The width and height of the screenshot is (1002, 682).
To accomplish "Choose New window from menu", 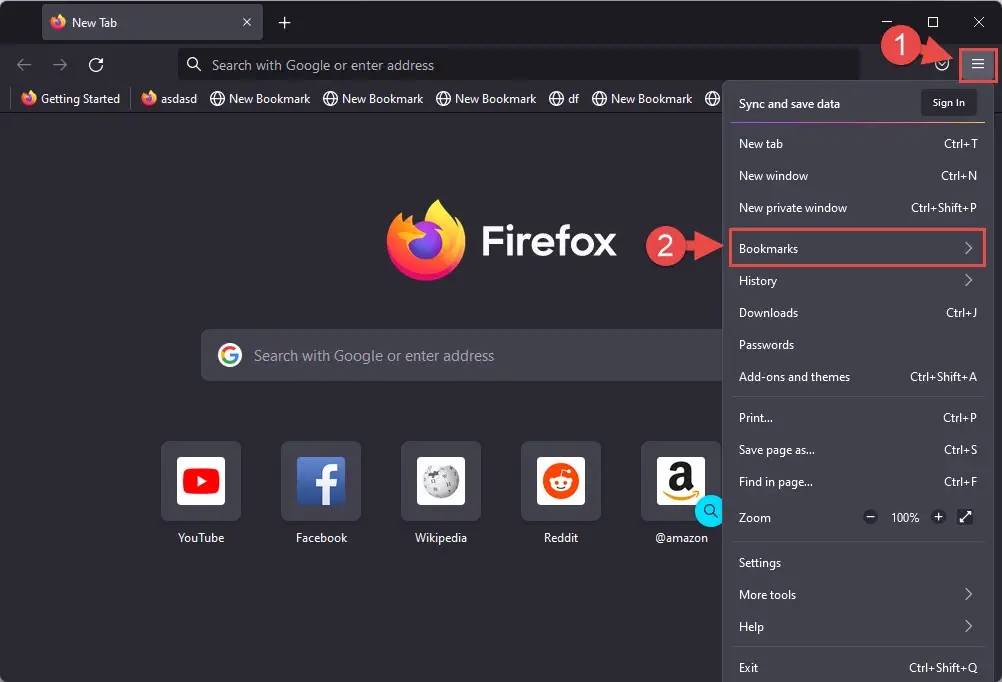I will [x=858, y=176].
